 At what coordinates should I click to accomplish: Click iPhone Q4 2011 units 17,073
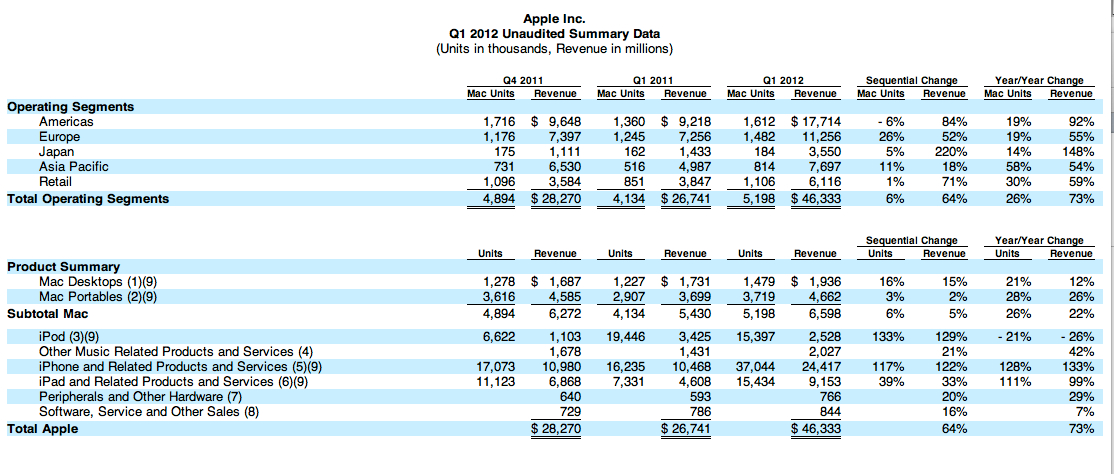[x=495, y=367]
